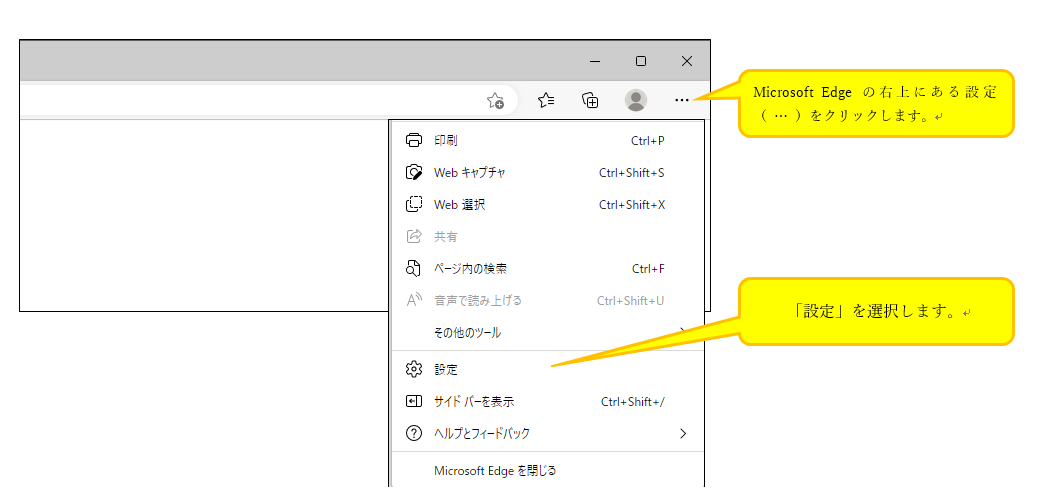Select サイド バーを表示 menu entry

[x=547, y=401]
